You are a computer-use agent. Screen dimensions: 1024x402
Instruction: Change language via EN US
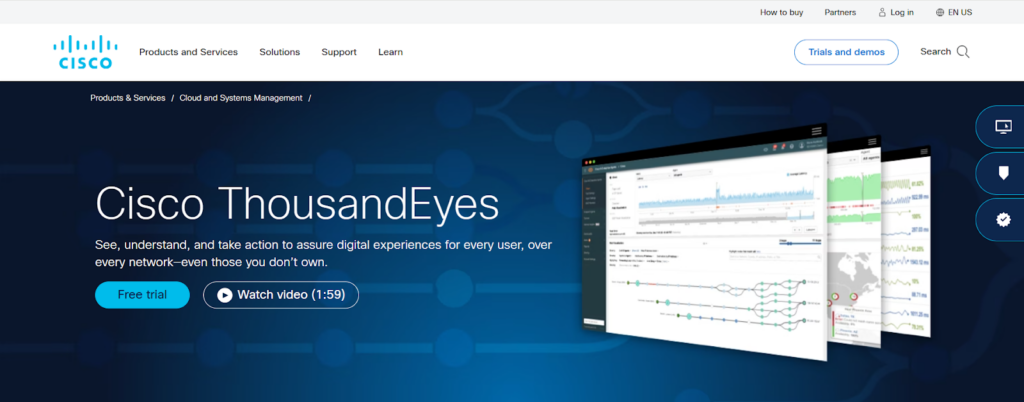[x=960, y=12]
